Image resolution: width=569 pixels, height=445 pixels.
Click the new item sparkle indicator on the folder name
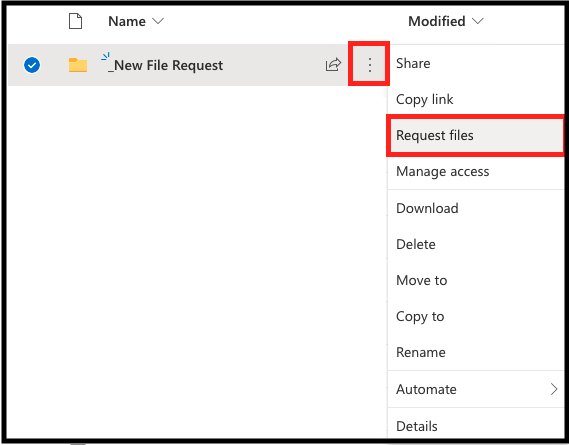click(106, 57)
